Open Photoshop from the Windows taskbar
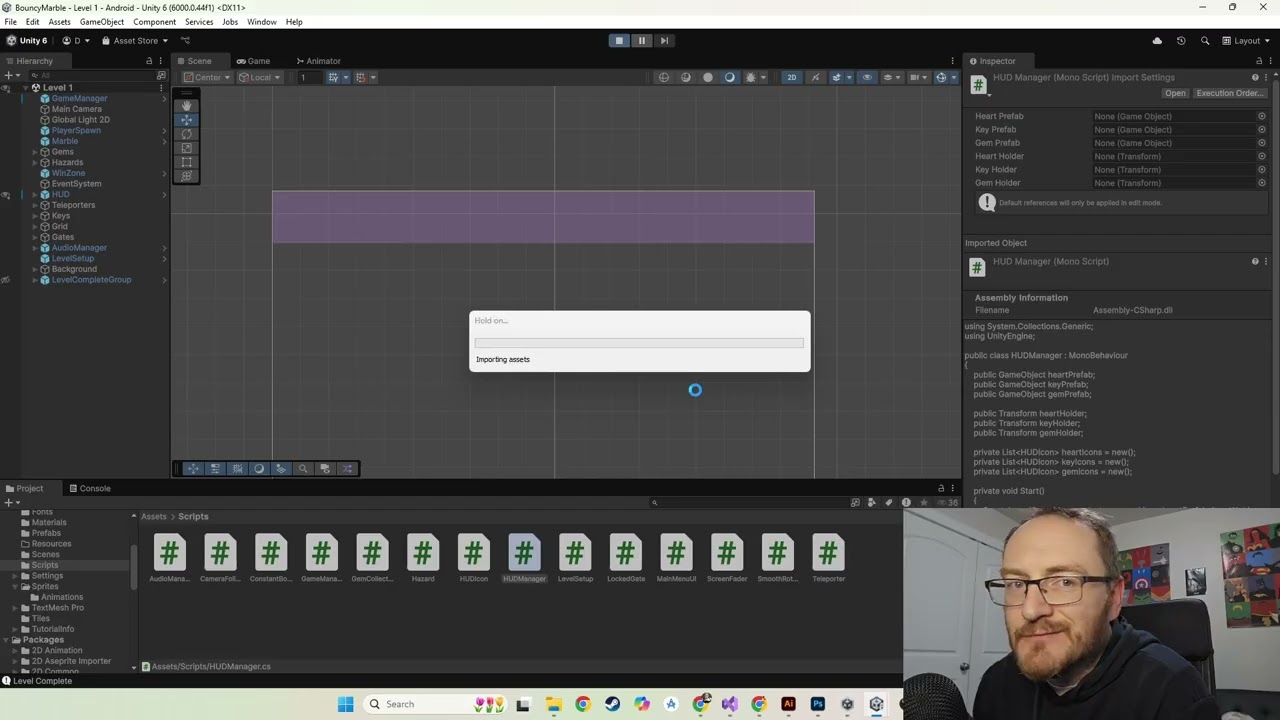Image resolution: width=1280 pixels, height=720 pixels. click(817, 704)
